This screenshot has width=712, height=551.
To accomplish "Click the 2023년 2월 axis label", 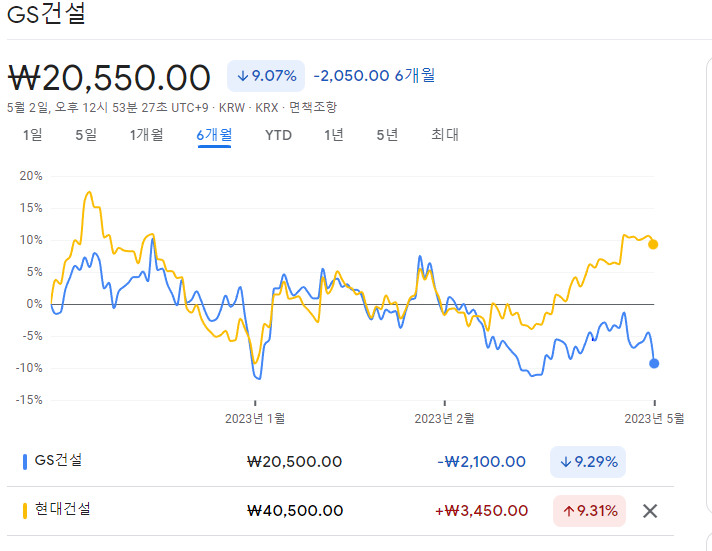I will (444, 418).
